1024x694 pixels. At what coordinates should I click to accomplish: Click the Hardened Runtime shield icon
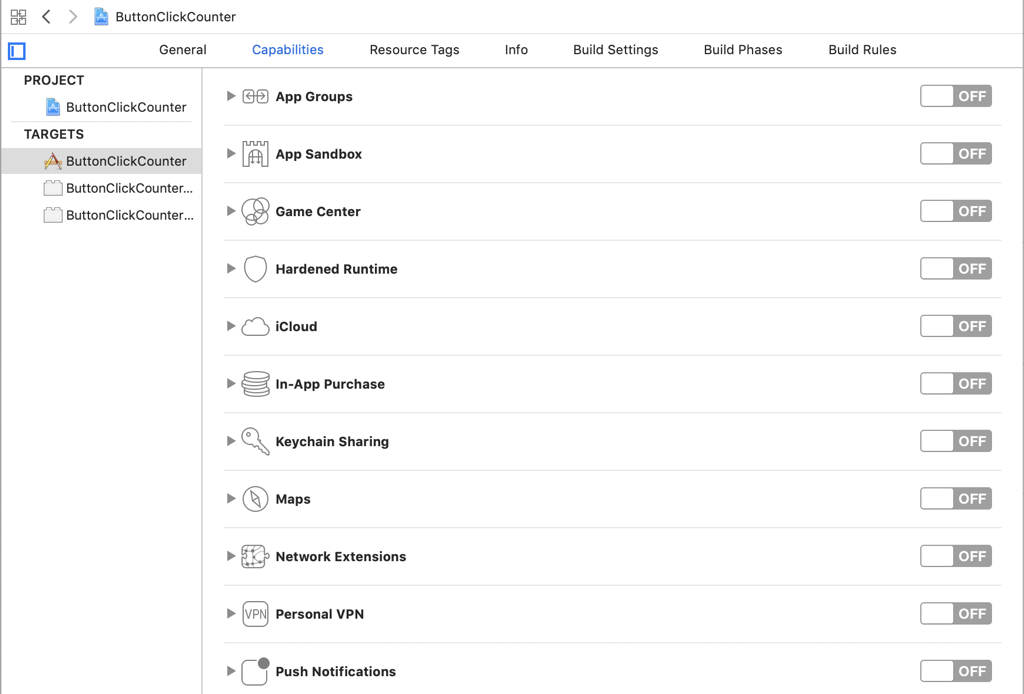pyautogui.click(x=255, y=269)
